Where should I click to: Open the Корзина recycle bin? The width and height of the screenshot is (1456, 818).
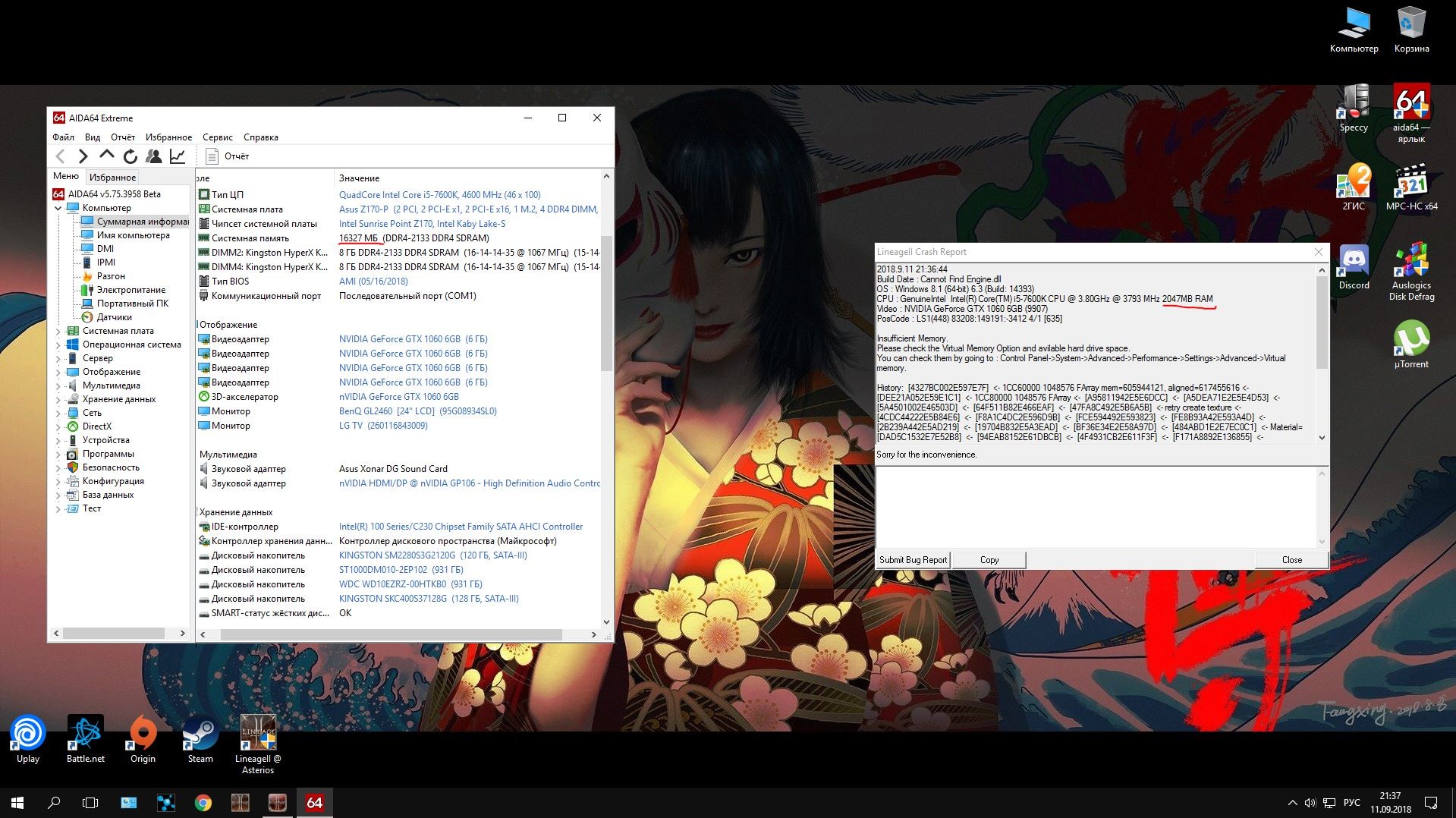click(1411, 30)
